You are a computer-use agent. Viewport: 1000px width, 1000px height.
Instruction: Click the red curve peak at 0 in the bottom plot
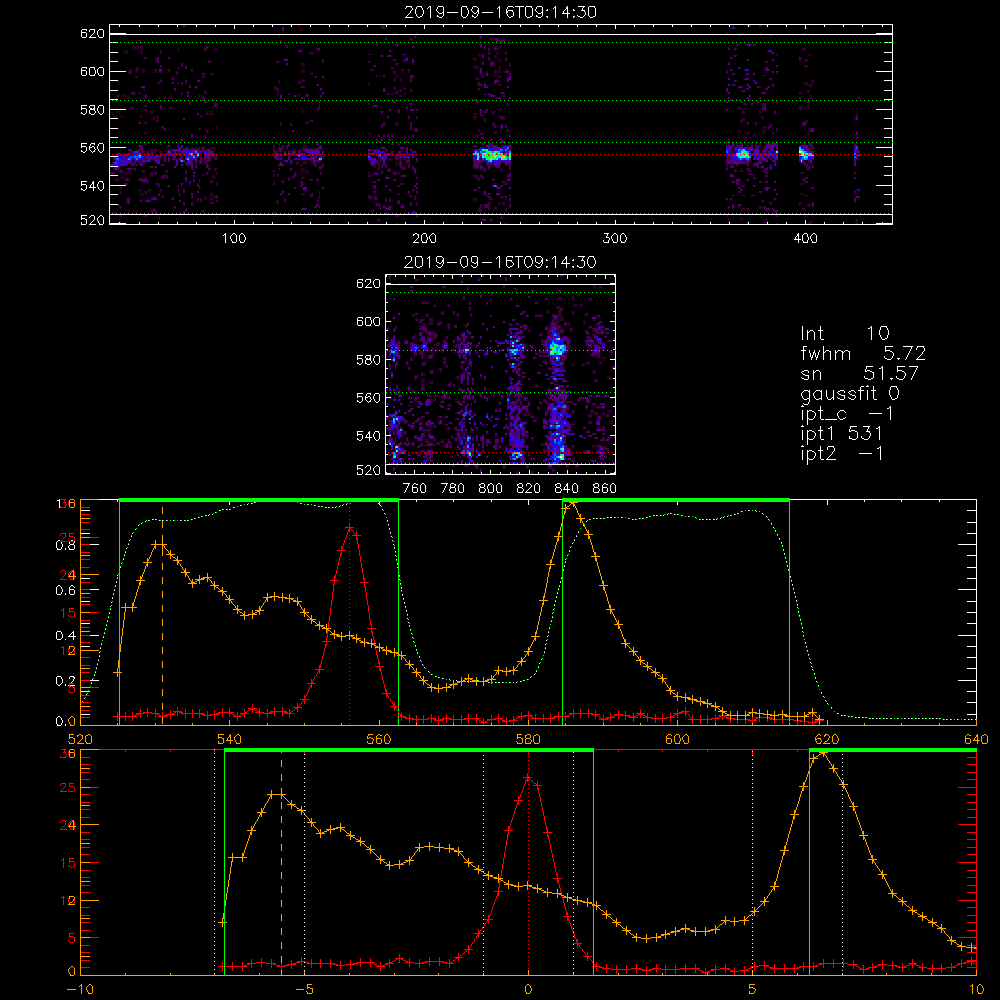pyautogui.click(x=528, y=777)
